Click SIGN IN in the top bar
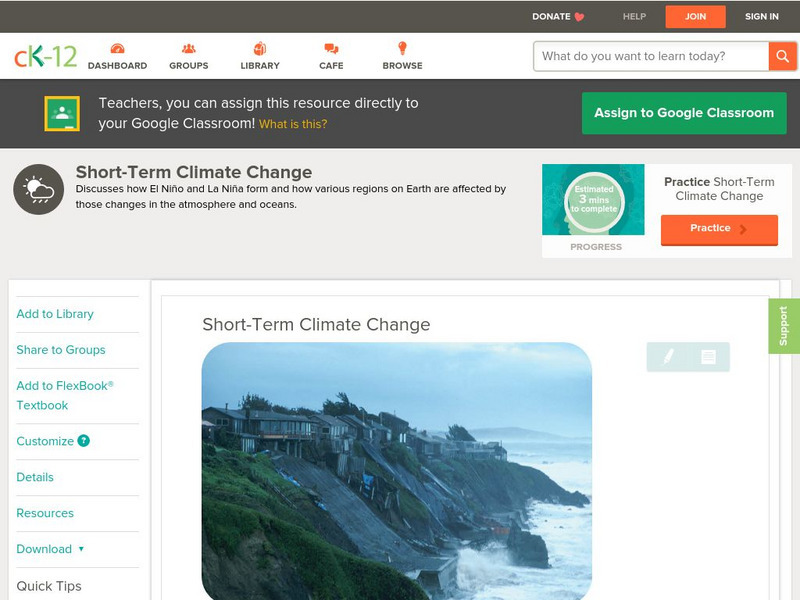This screenshot has width=800, height=600. [x=761, y=16]
